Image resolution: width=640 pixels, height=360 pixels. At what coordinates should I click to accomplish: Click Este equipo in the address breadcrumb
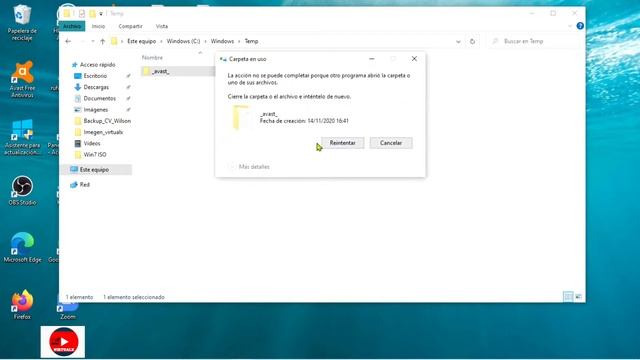tap(142, 41)
